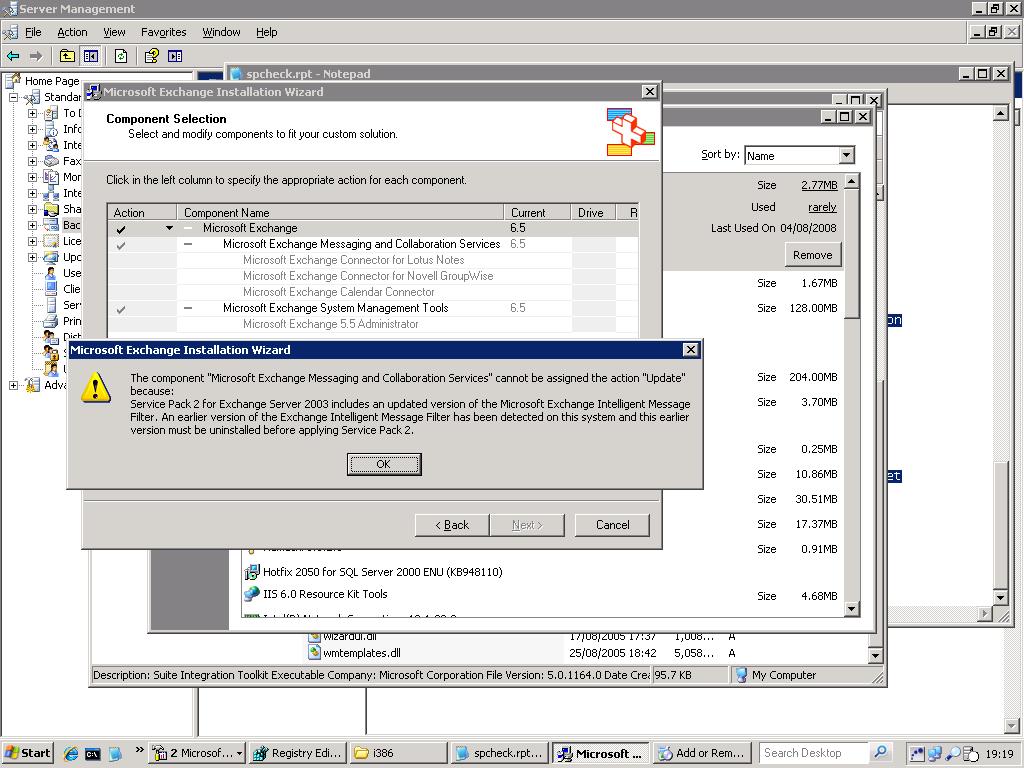Go Back in the Installation Wizard
Image resolution: width=1024 pixels, height=768 pixels.
click(x=452, y=525)
